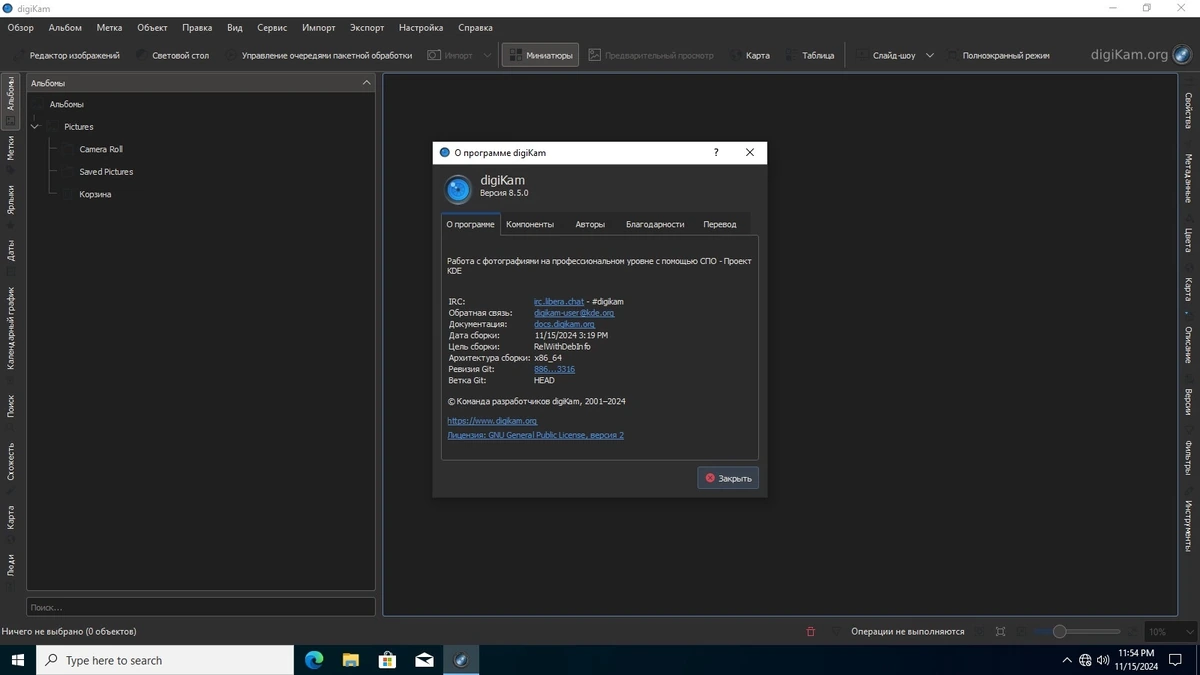The height and width of the screenshot is (675, 1200).
Task: Open the https://www.digikam.org link
Action: click(x=492, y=421)
